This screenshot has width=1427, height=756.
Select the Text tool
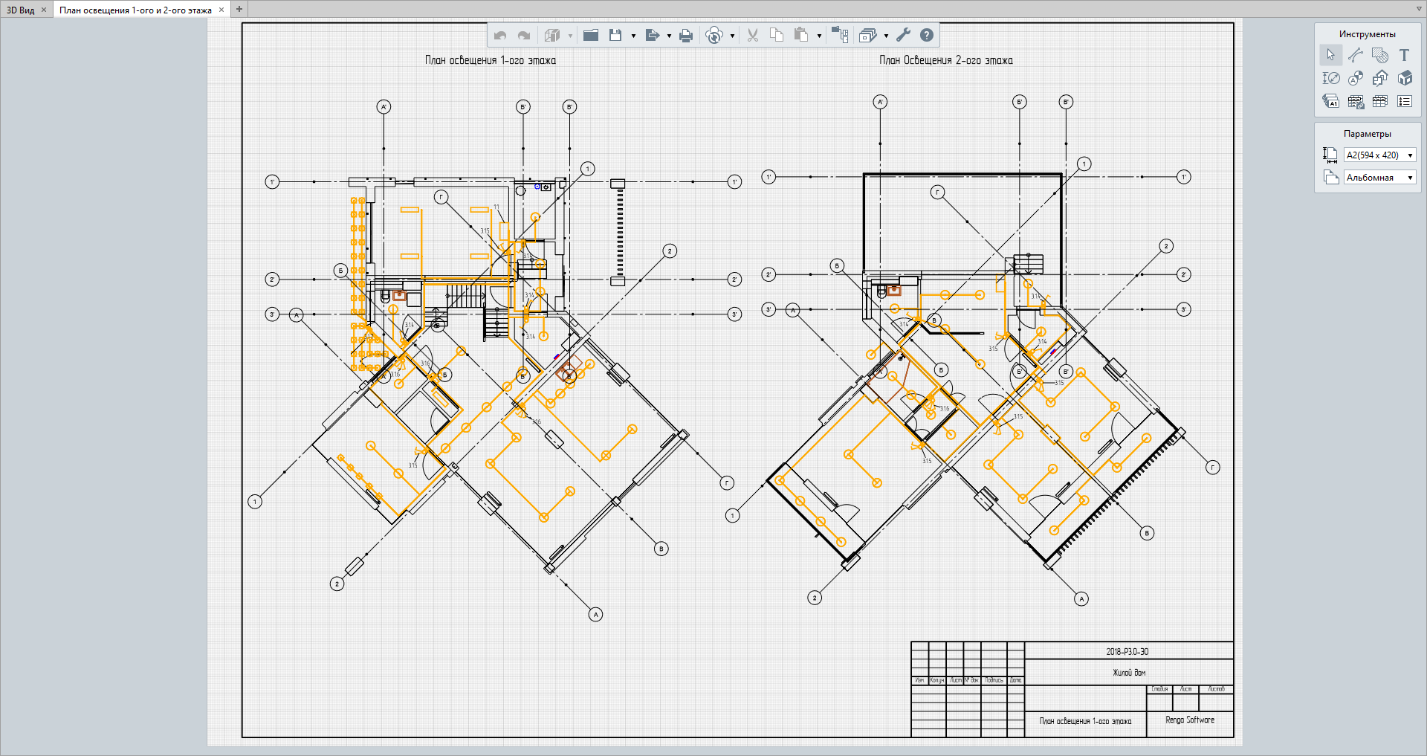coord(1404,54)
